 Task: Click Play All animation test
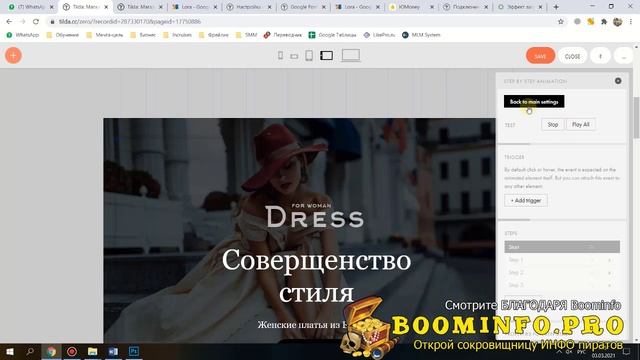[580, 124]
